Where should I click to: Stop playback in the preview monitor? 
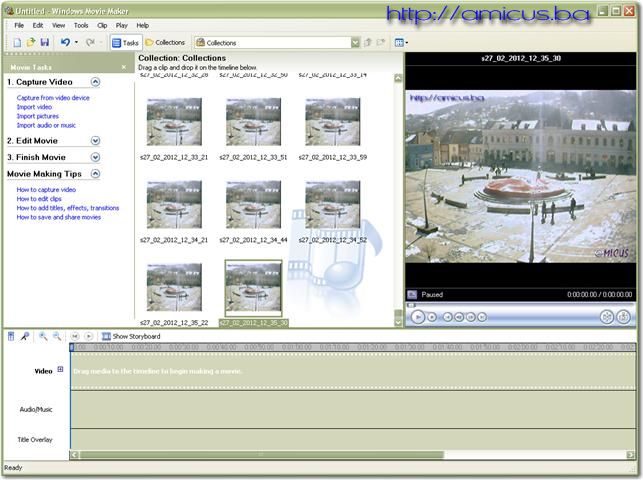pos(432,317)
